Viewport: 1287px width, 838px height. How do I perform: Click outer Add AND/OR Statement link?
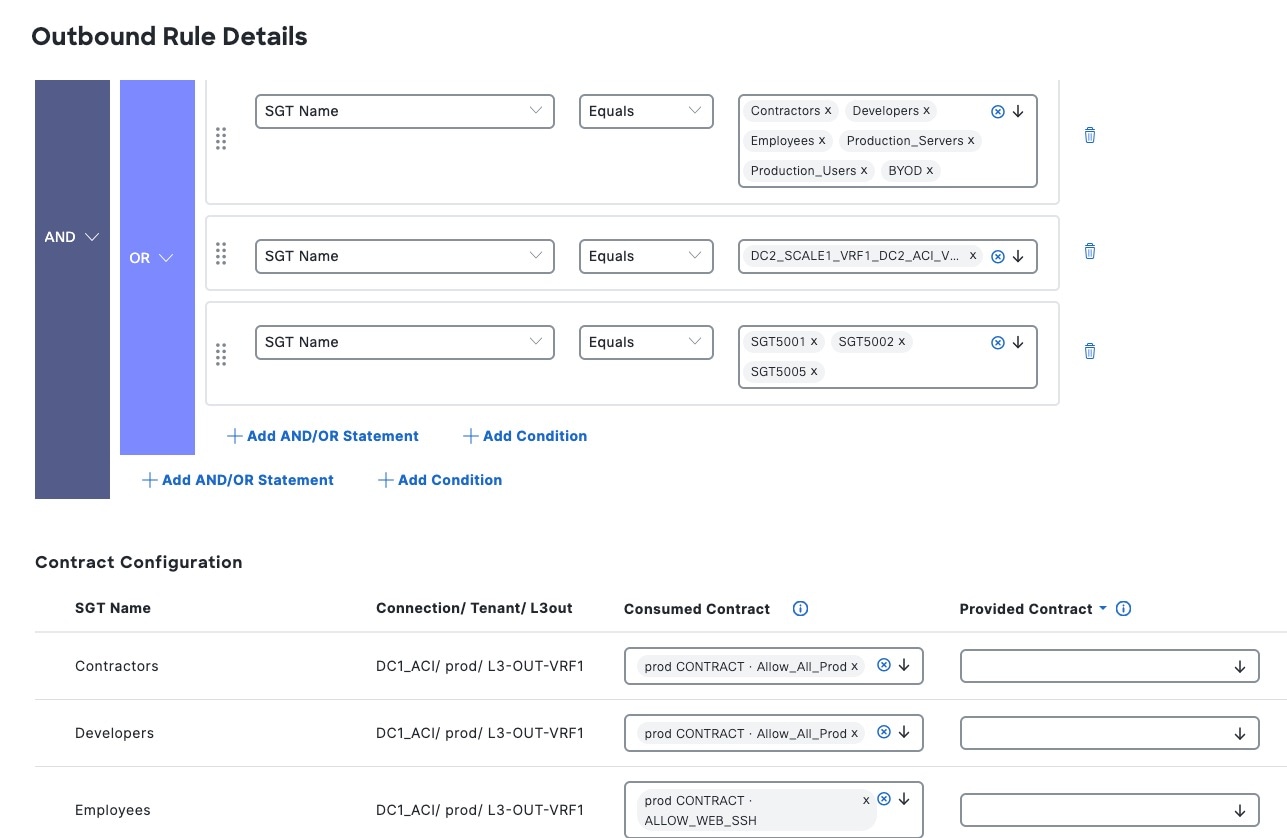[x=238, y=480]
